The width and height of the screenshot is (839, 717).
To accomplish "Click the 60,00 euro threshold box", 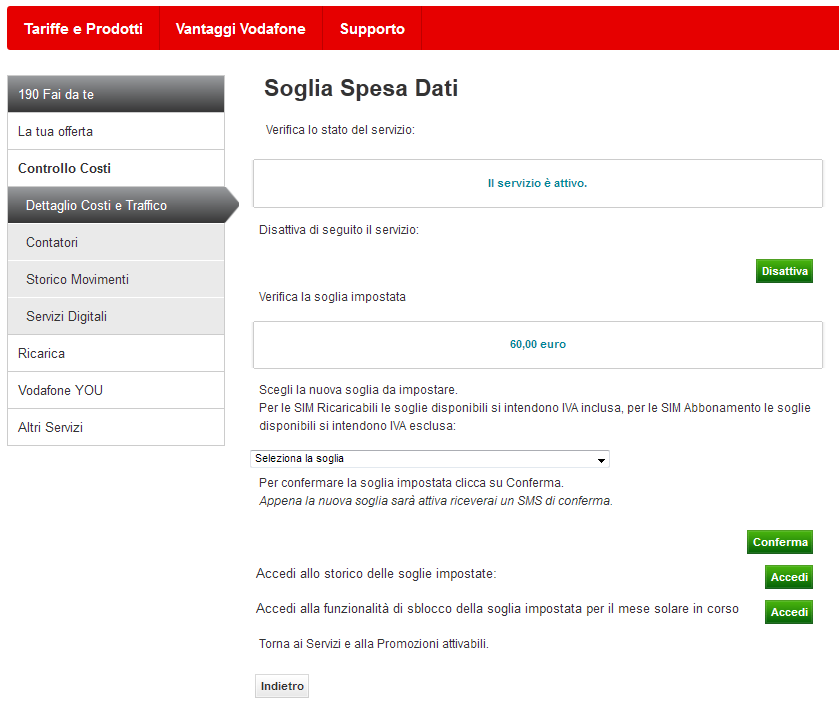I will 538,344.
